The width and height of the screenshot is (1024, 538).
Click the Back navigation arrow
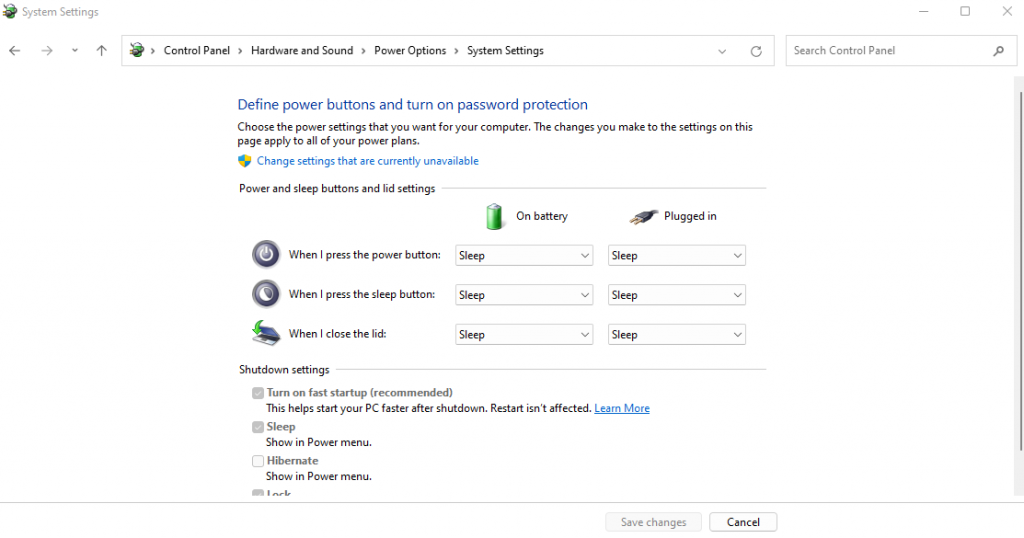[15, 51]
